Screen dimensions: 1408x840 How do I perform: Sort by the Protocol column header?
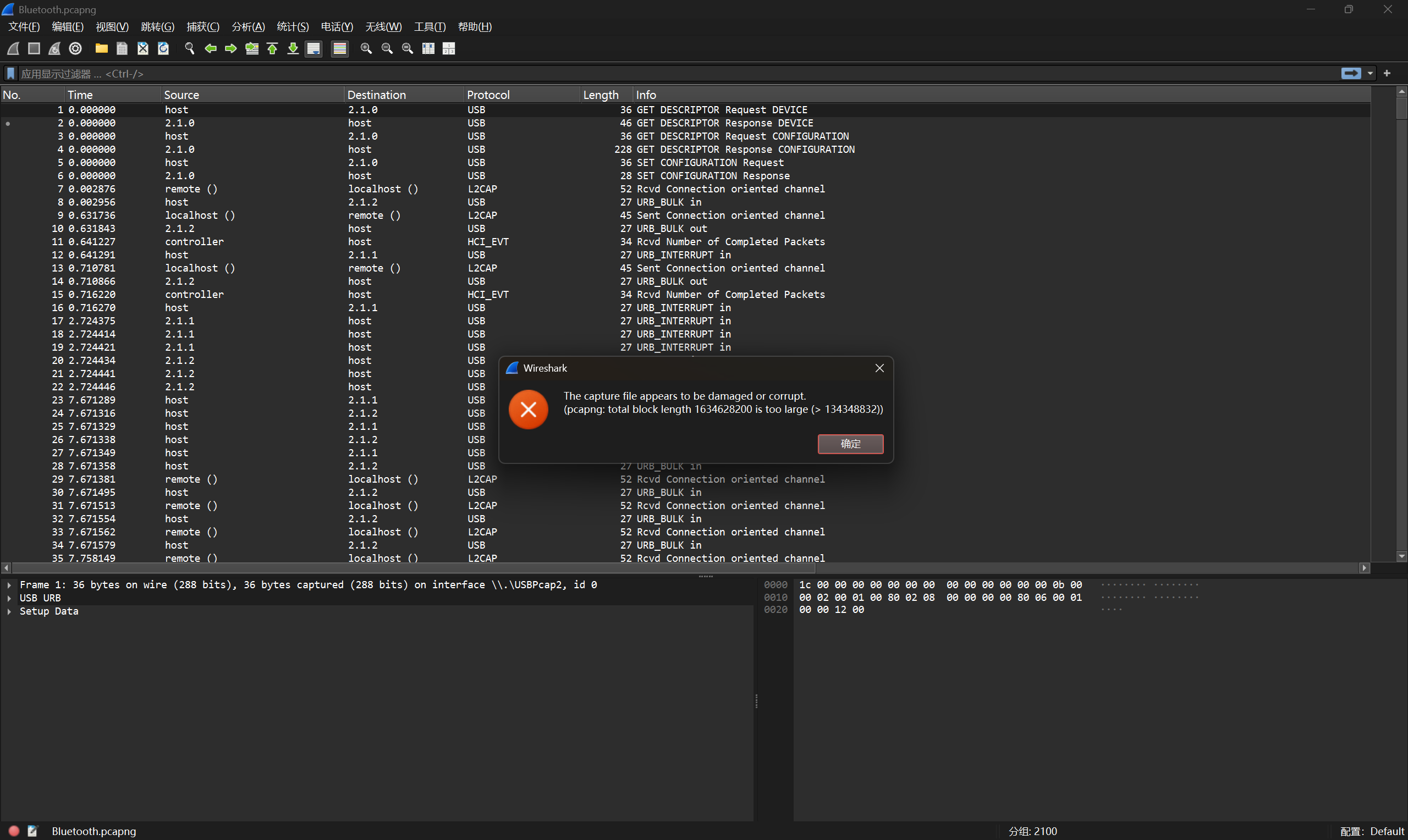click(x=522, y=95)
